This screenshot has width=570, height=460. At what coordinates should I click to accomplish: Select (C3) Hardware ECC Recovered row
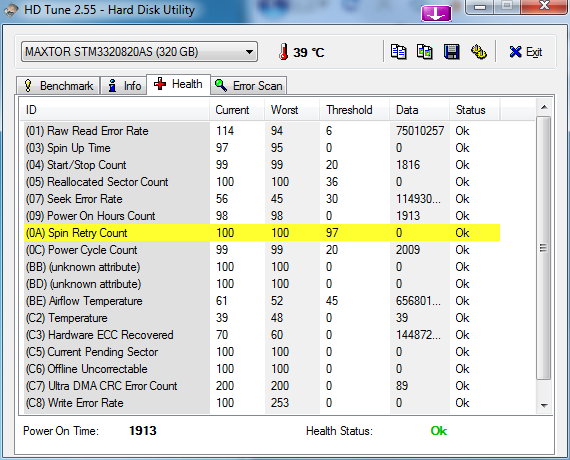pyautogui.click(x=262, y=335)
